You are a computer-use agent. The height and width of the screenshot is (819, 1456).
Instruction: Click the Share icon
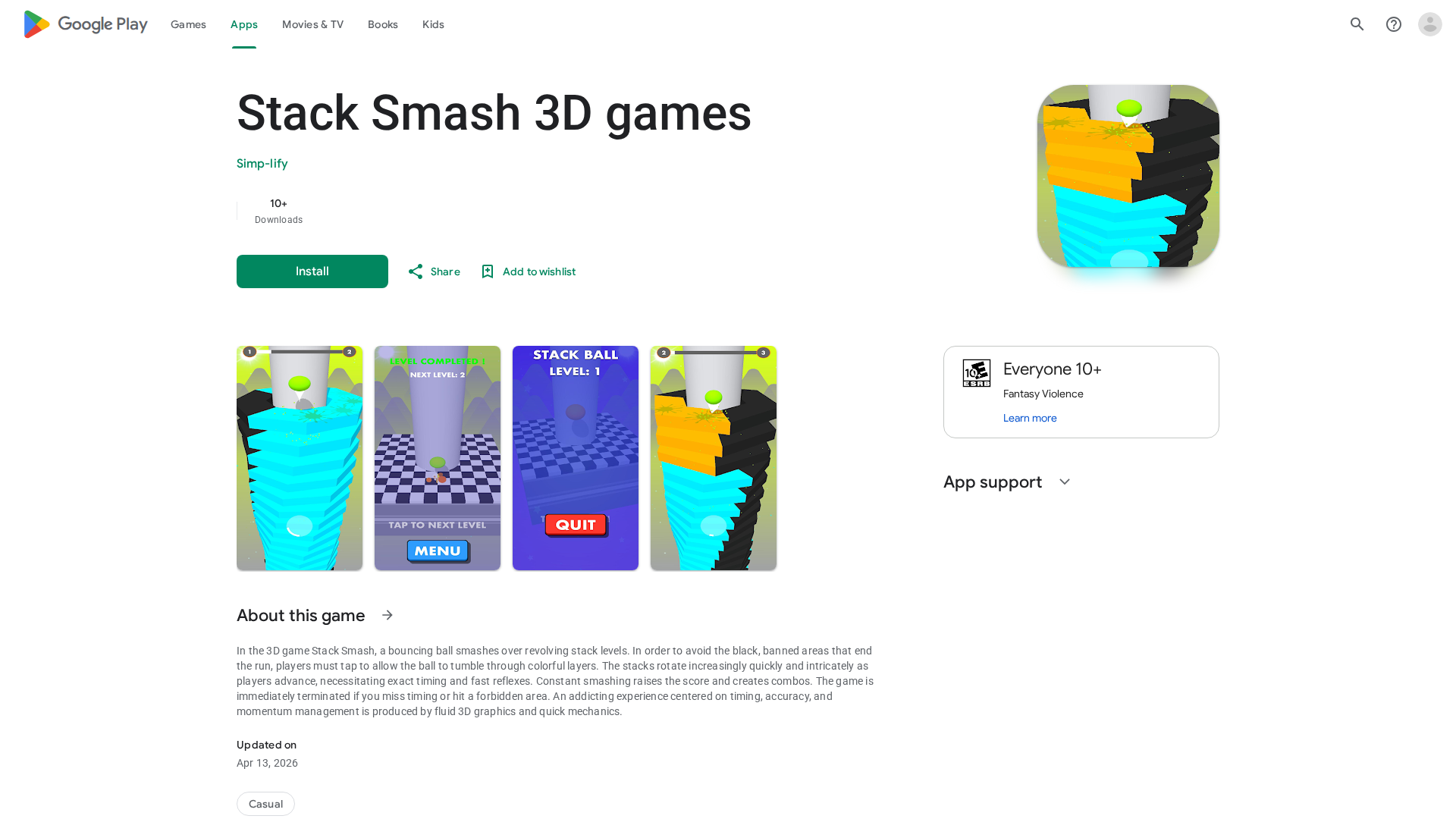(x=416, y=271)
